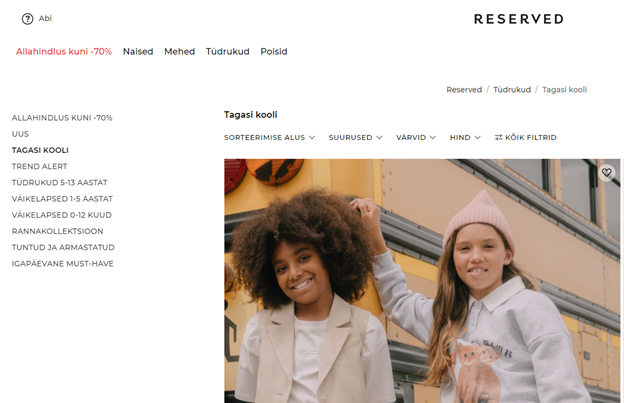Expand the Värvid color filter

click(x=416, y=137)
